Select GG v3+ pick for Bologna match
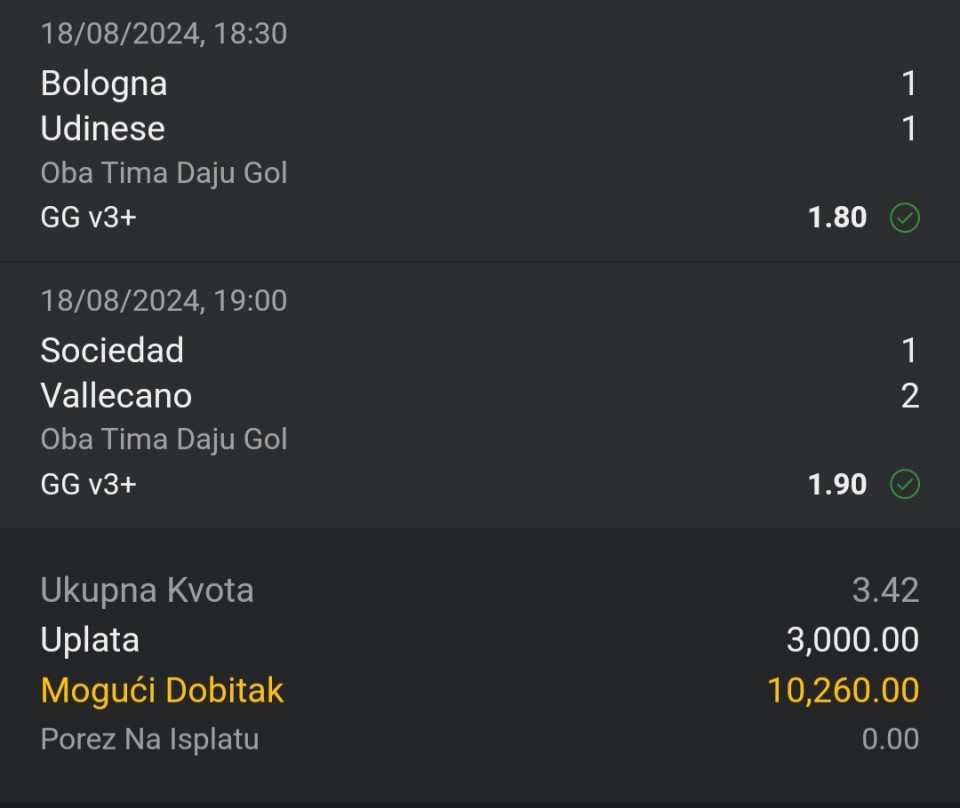 [88, 217]
